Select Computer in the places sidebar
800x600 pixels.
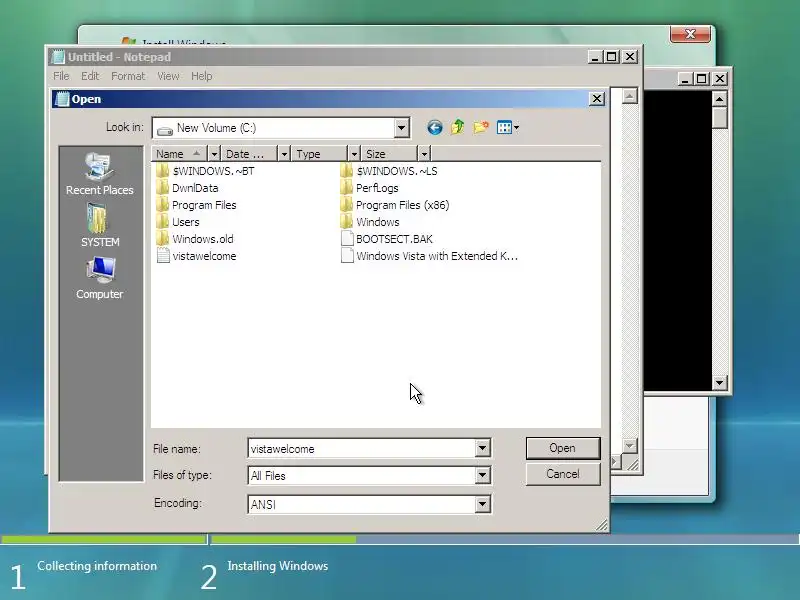tap(99, 278)
